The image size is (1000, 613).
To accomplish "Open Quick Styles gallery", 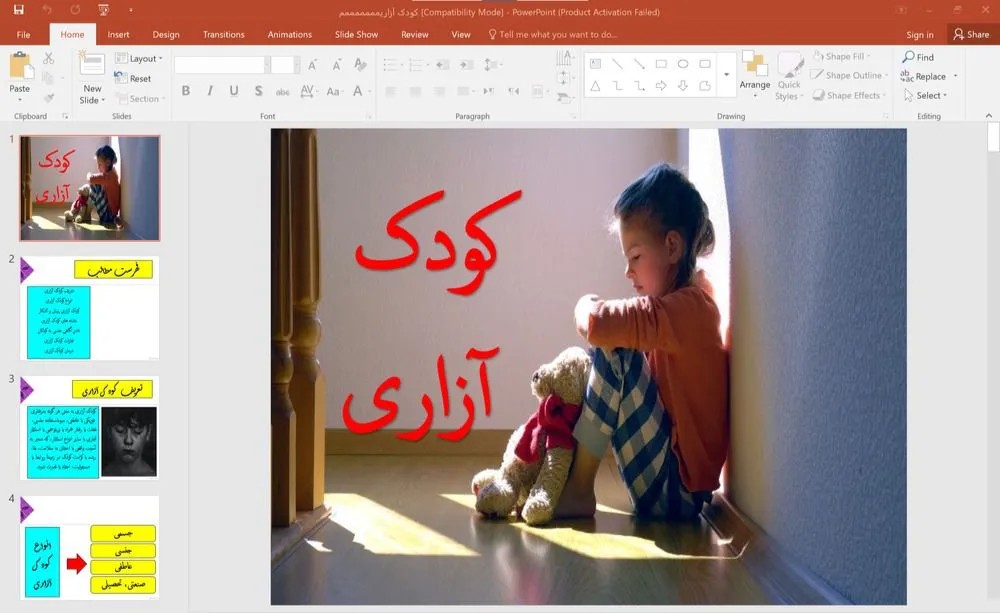I will 789,77.
